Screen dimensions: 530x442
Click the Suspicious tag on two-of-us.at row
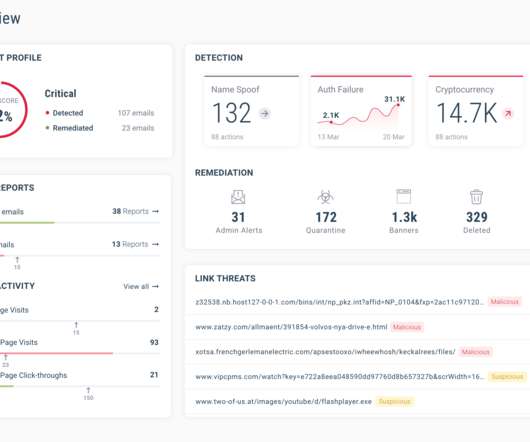tap(394, 401)
